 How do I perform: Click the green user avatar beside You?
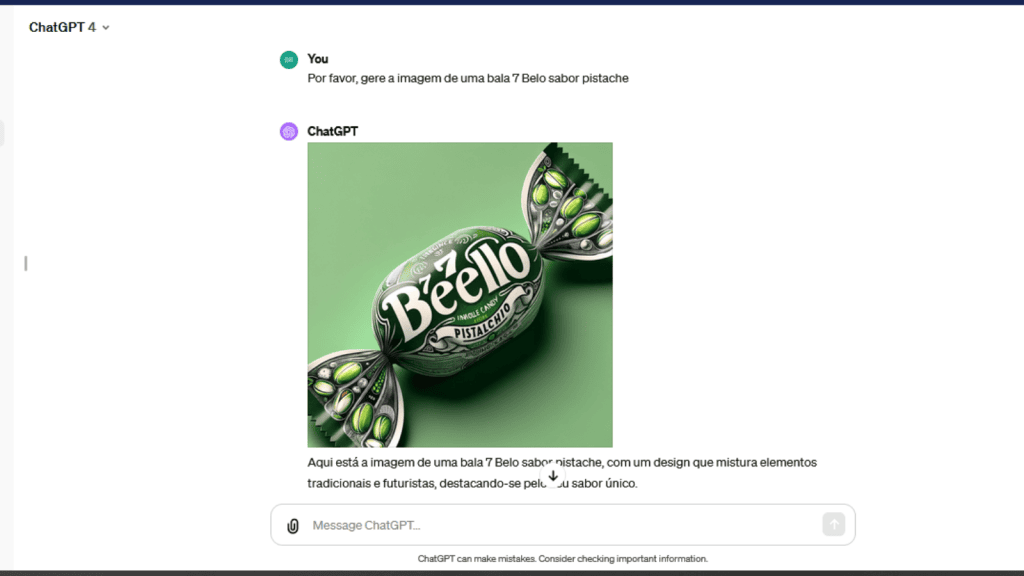[x=289, y=60]
